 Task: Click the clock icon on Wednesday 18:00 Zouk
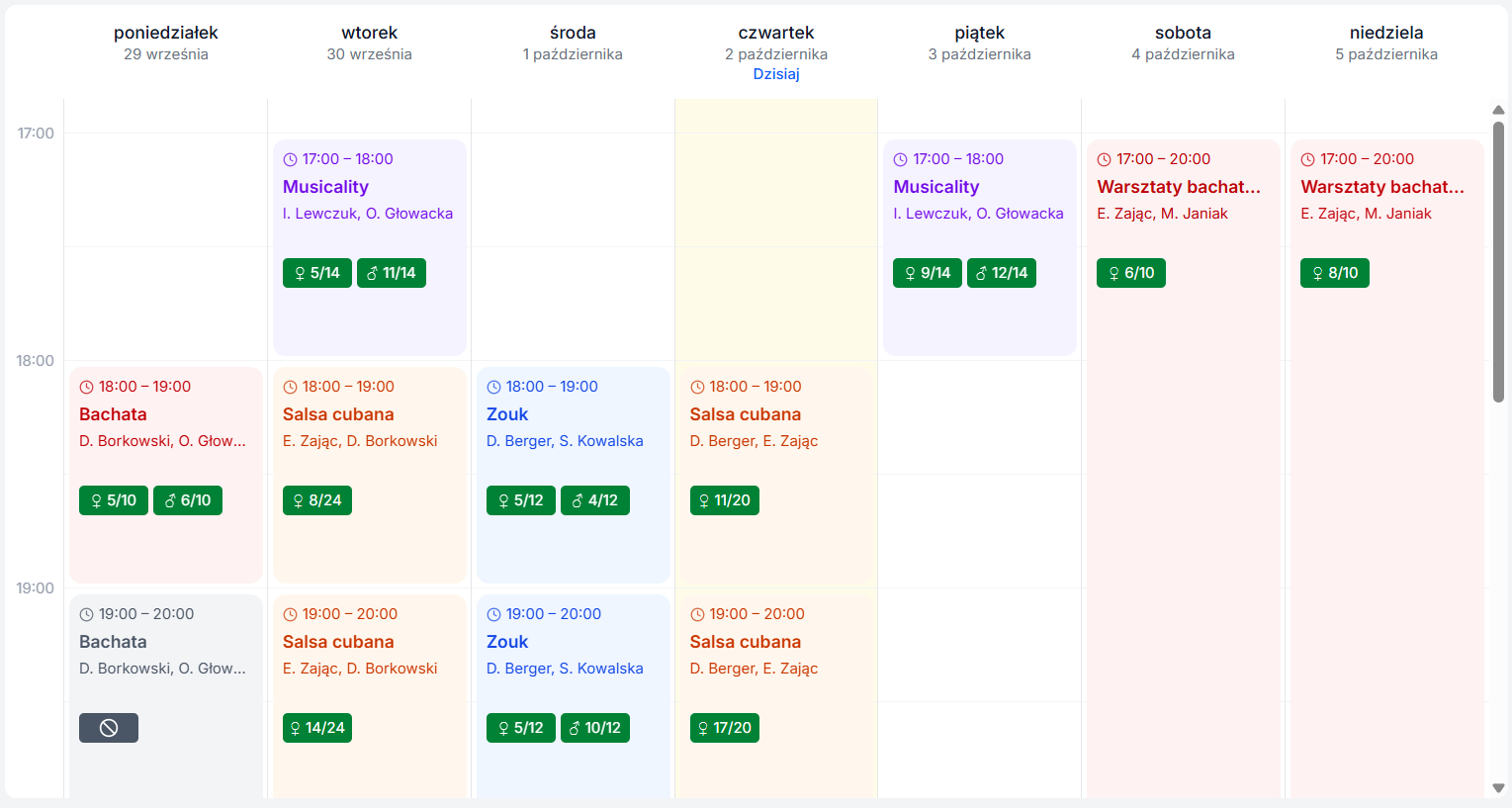point(493,387)
